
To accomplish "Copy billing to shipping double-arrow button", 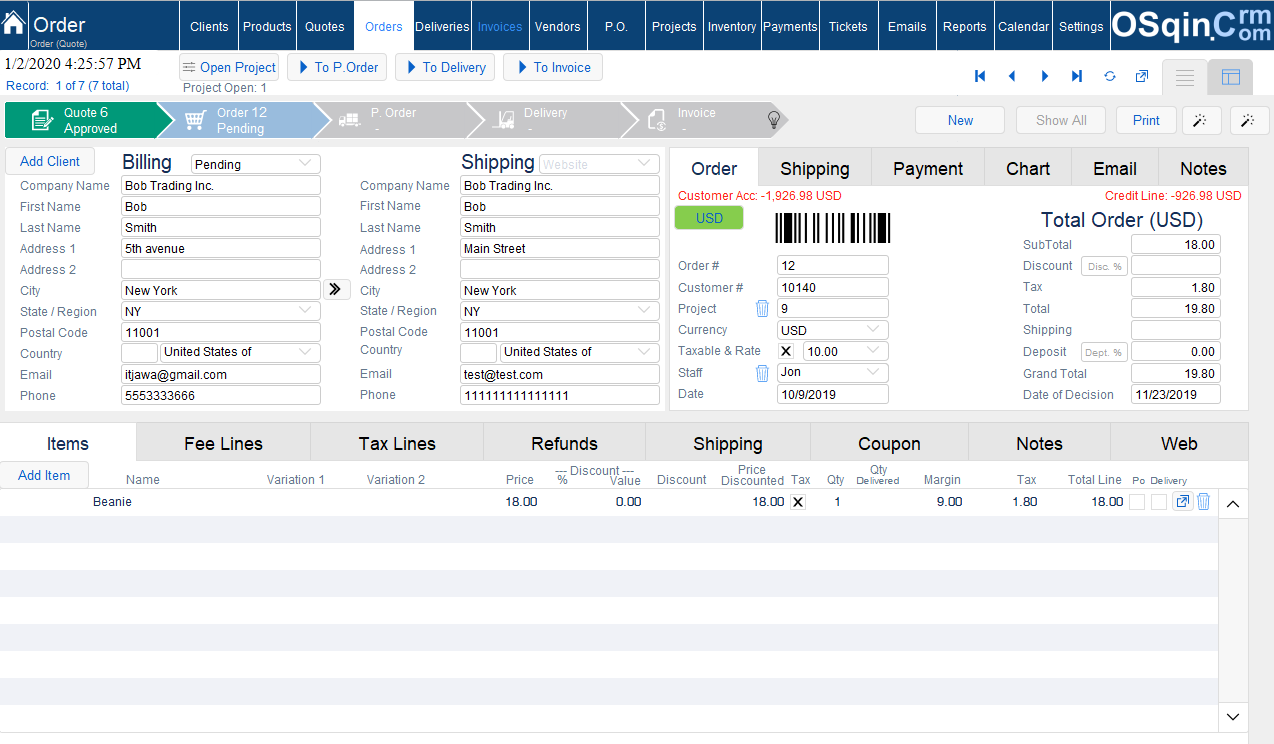I will 336,290.
